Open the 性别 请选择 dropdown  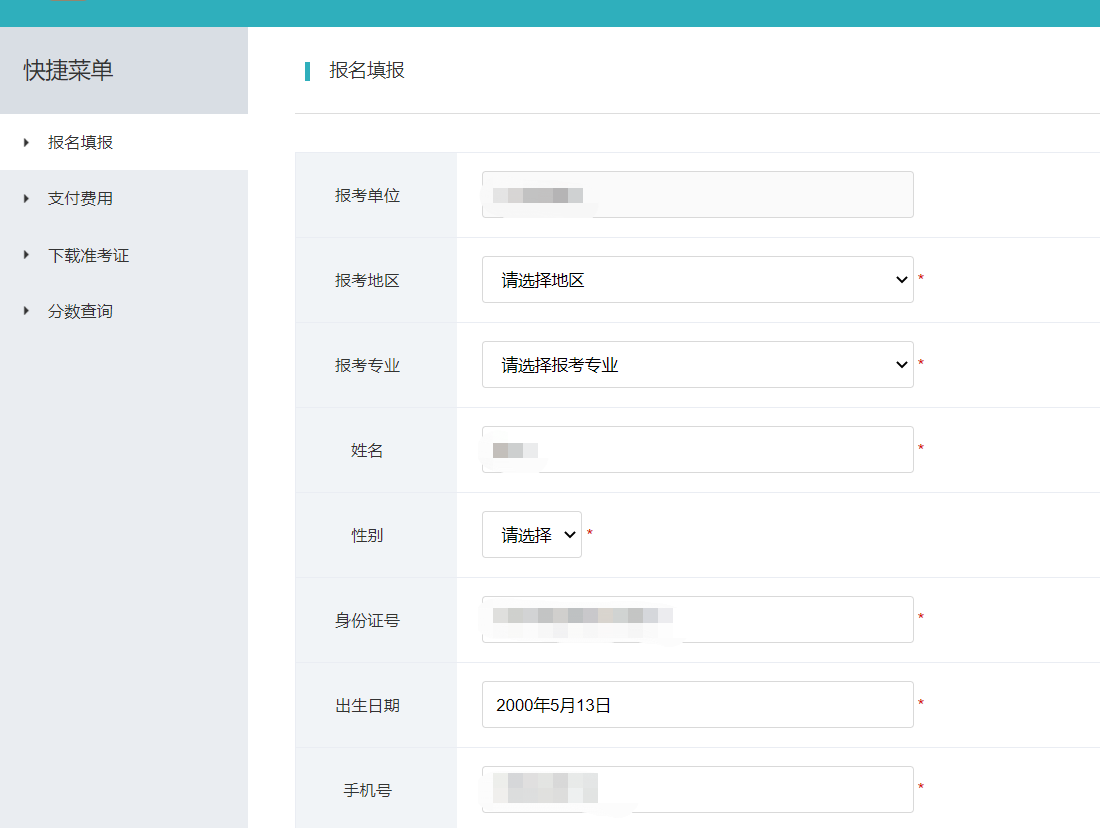(531, 535)
